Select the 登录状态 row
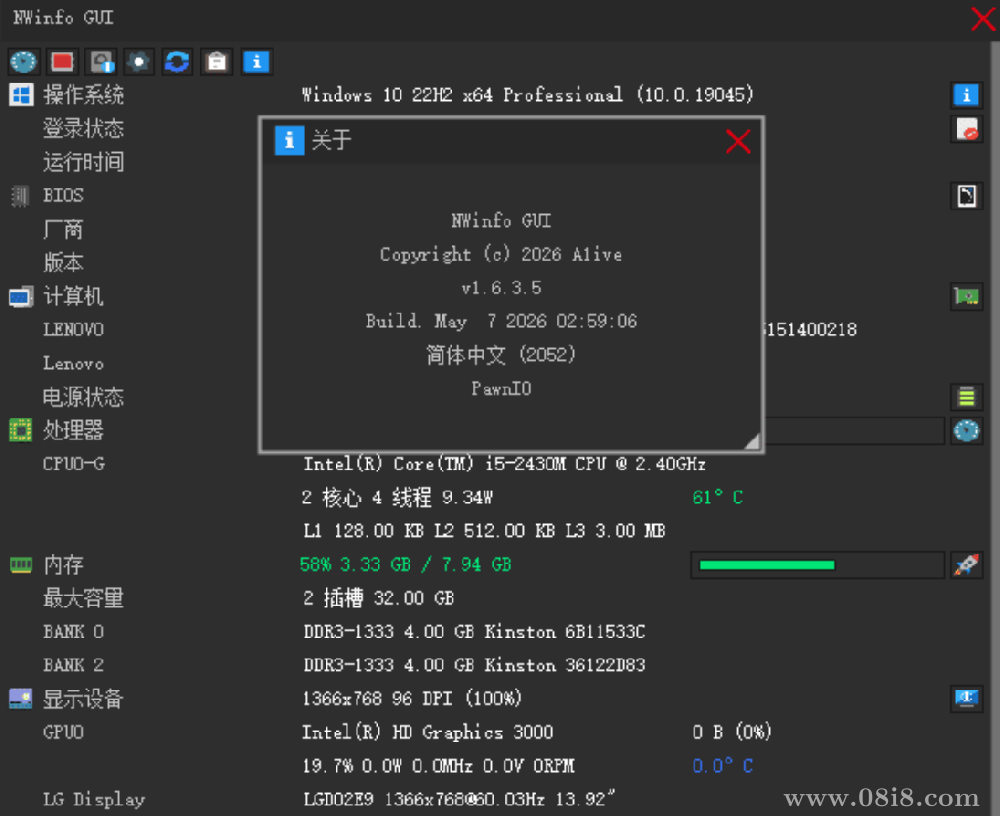This screenshot has width=1000, height=816. click(84, 129)
